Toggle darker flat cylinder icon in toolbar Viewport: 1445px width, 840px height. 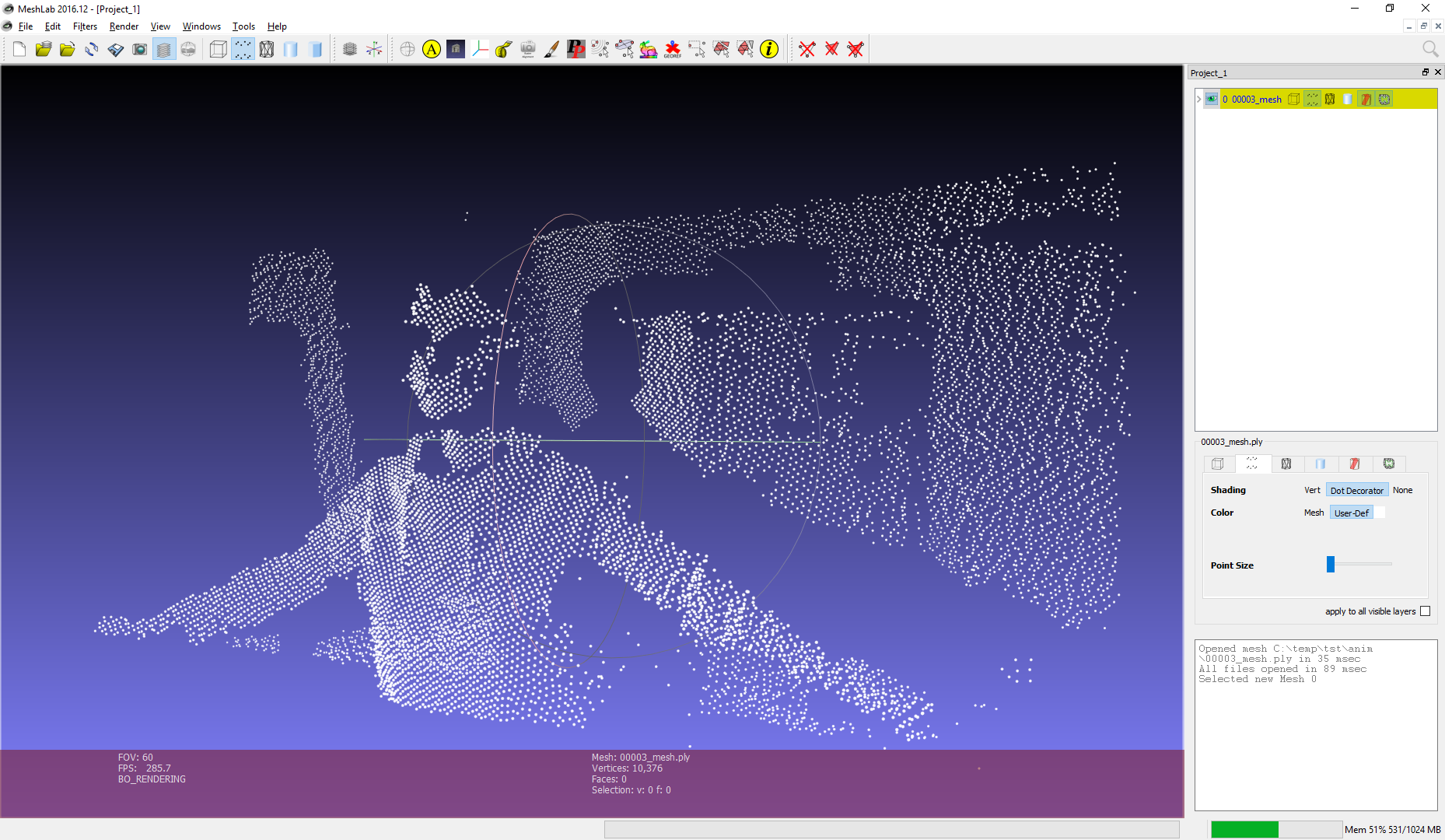tap(315, 50)
